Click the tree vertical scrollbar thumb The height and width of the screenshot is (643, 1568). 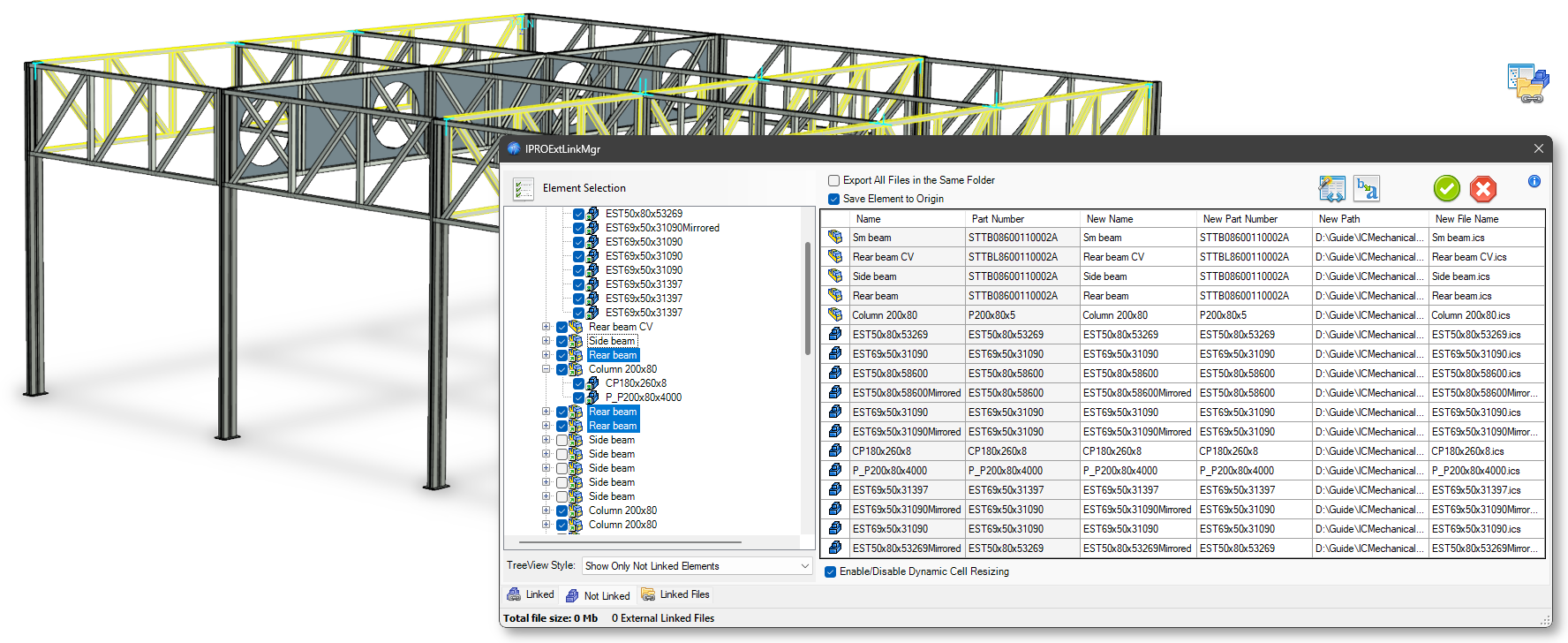[x=807, y=299]
